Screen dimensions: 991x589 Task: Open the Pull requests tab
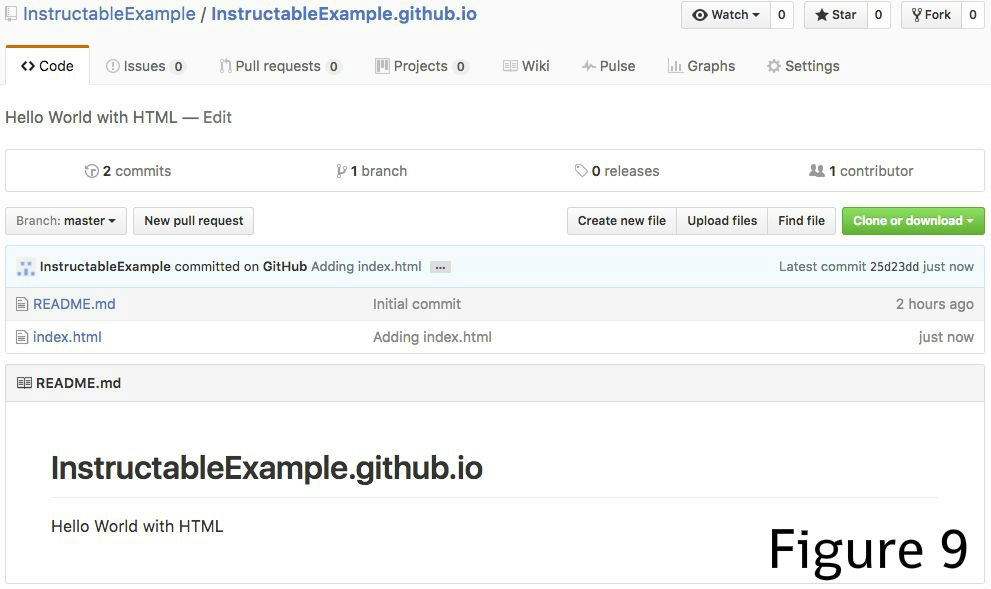tap(280, 66)
